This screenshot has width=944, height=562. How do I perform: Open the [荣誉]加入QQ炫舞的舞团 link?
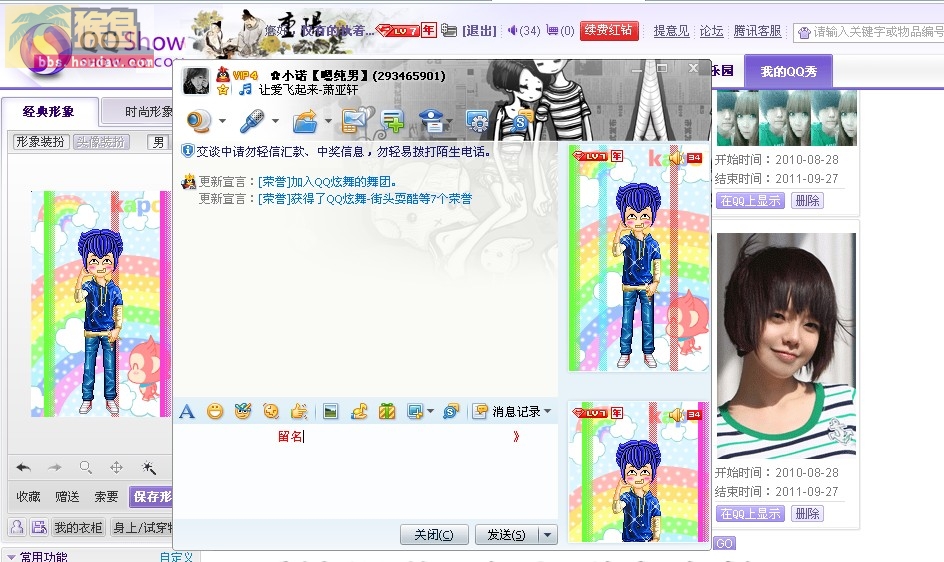327,181
